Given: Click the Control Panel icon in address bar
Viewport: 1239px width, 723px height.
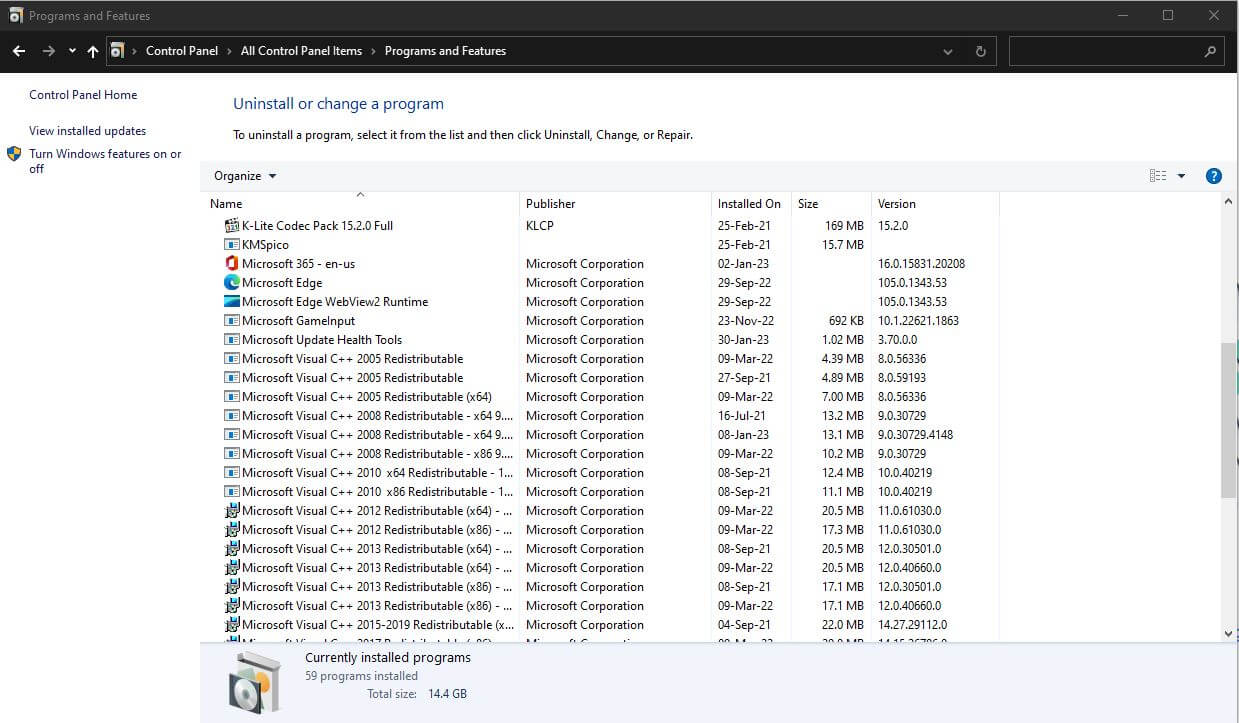Looking at the screenshot, I should click(118, 51).
